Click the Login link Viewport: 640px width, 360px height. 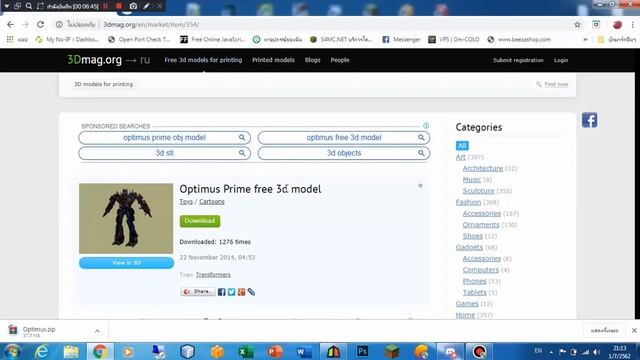[x=561, y=60]
